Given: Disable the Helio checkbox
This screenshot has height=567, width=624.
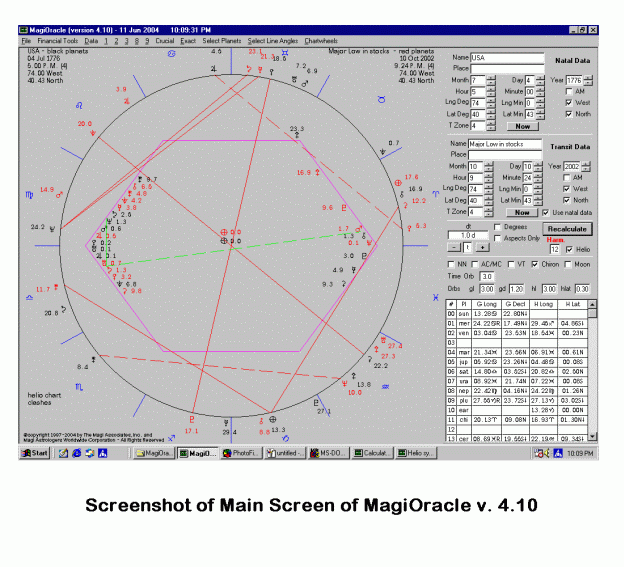Looking at the screenshot, I should click(569, 249).
